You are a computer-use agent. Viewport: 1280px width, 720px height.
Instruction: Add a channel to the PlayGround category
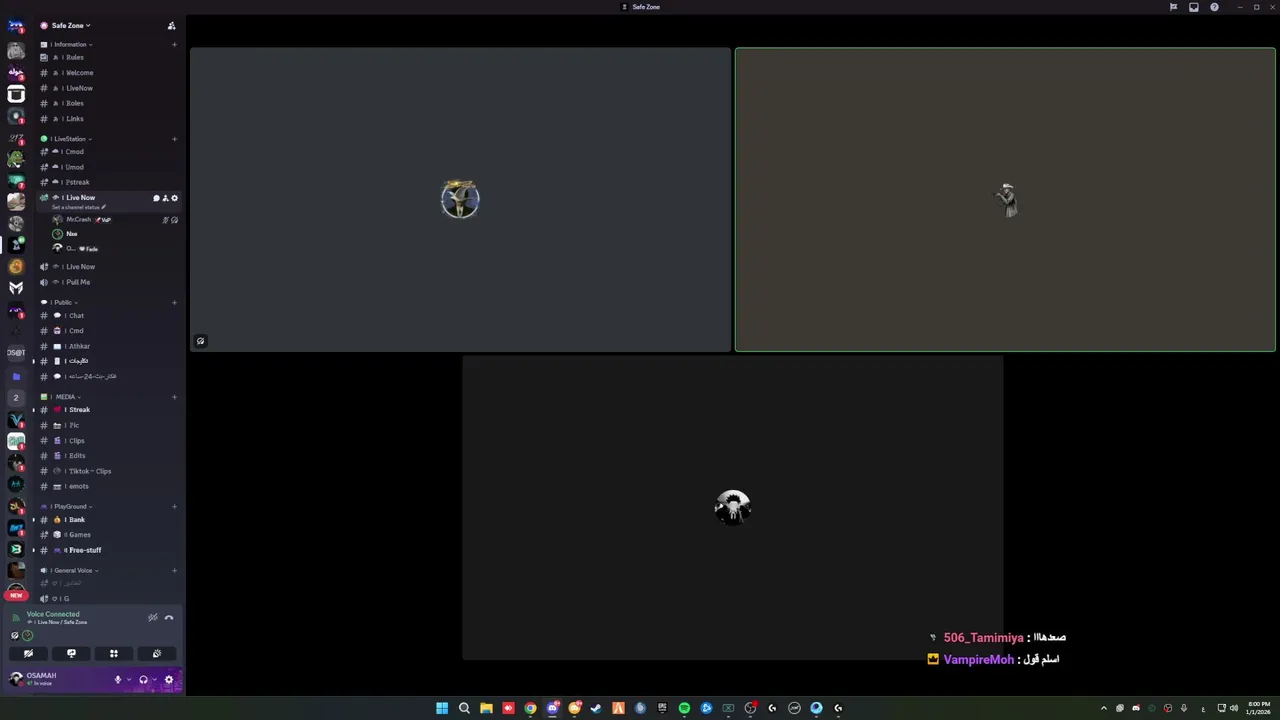pos(174,506)
